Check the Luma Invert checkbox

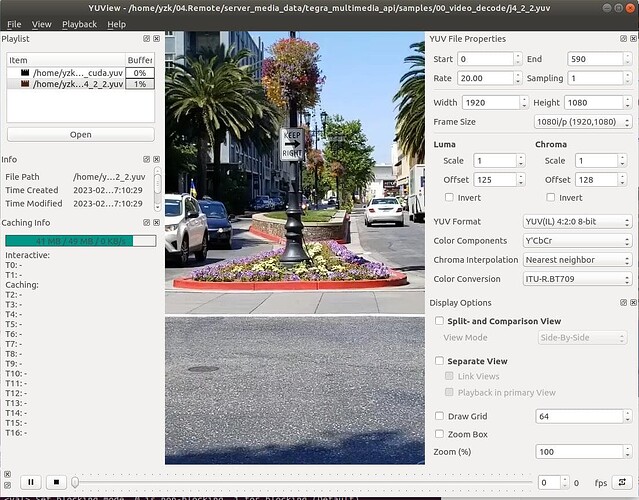[449, 197]
